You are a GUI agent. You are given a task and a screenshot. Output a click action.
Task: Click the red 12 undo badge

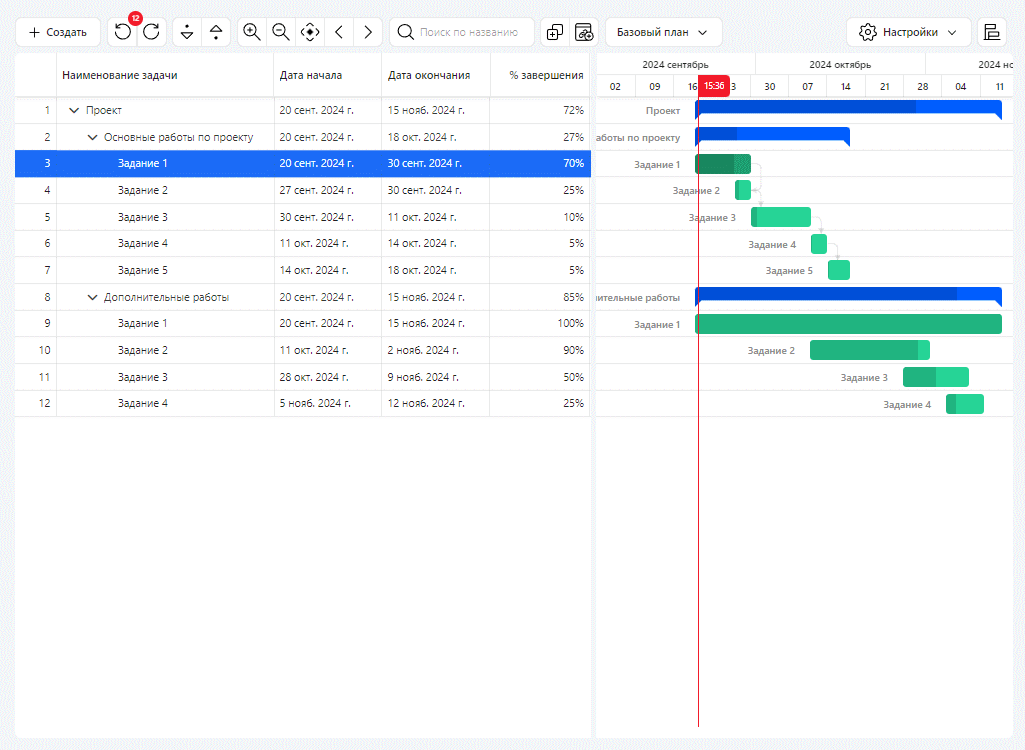[135, 18]
